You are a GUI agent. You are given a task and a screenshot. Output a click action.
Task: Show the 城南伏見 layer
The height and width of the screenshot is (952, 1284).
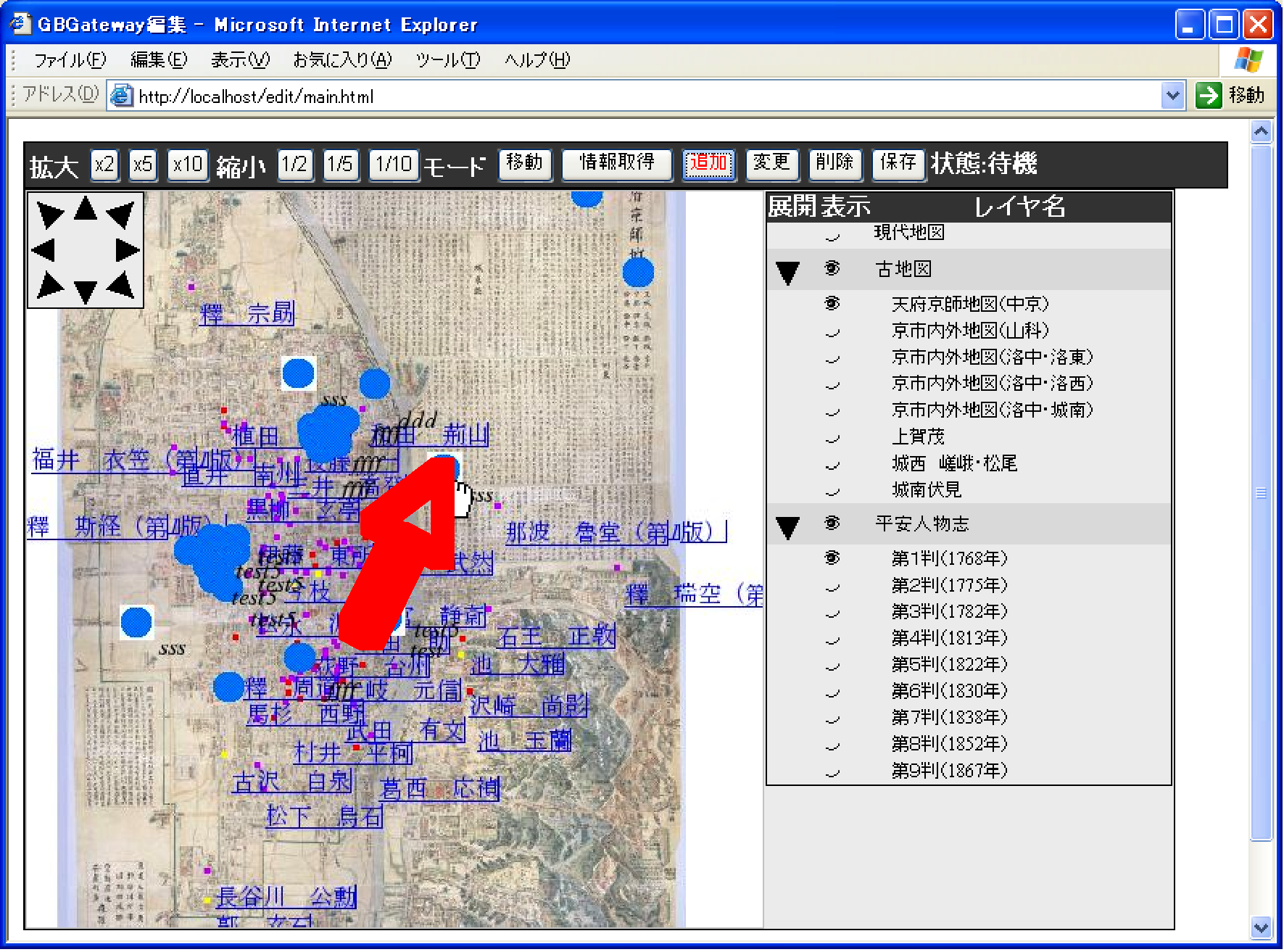pyautogui.click(x=832, y=492)
